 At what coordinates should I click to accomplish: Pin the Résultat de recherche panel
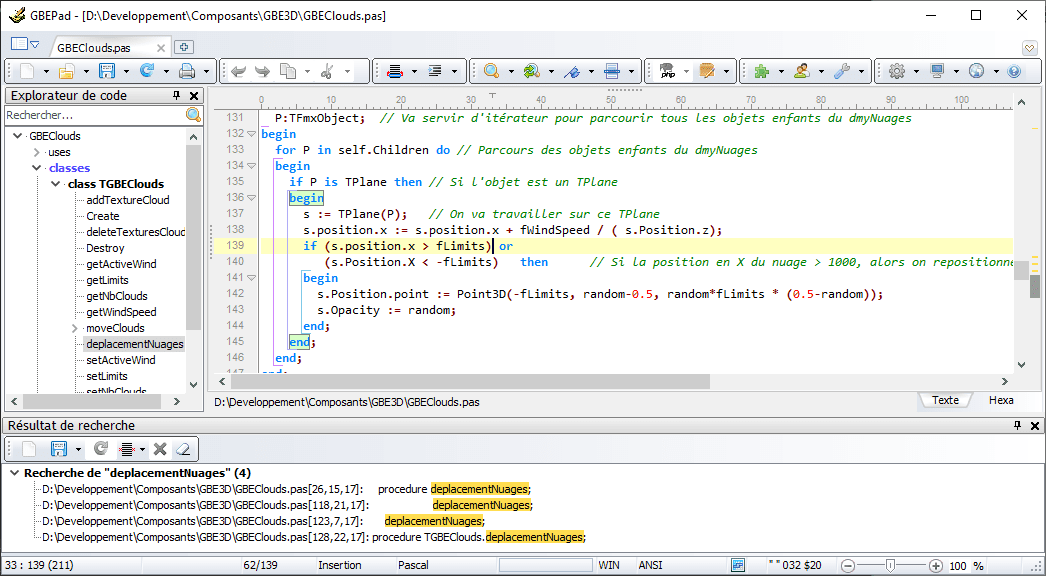1017,425
